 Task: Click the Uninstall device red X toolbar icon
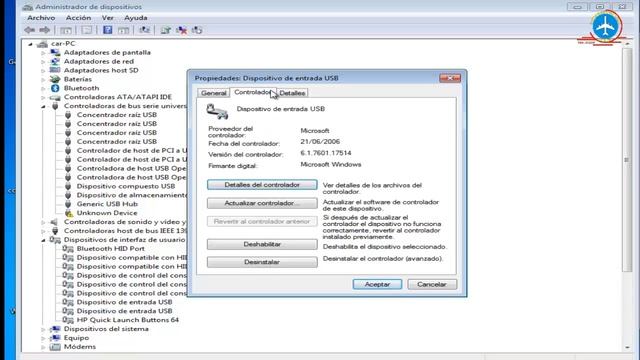coord(182,30)
